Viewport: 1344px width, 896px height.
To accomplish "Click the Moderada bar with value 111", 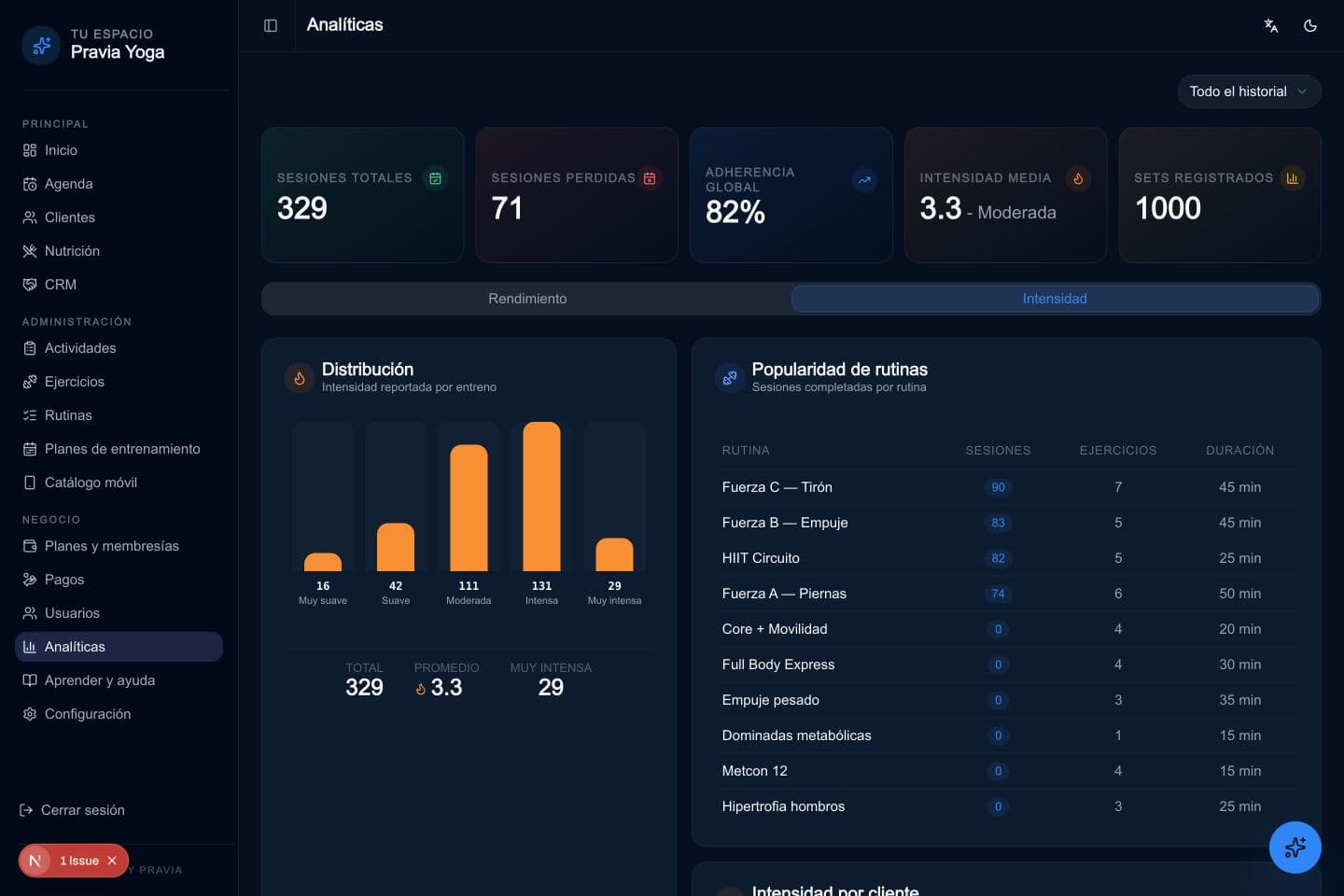I will (x=469, y=508).
